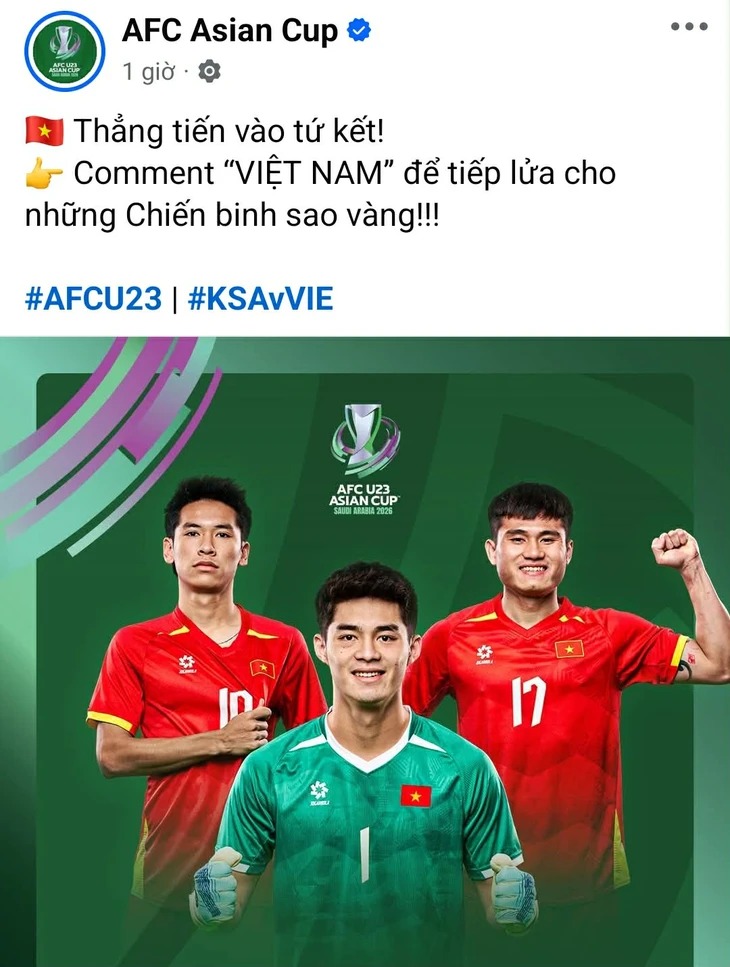Image resolution: width=730 pixels, height=967 pixels.
Task: Click the raised fist of player 17
Action: (x=675, y=549)
